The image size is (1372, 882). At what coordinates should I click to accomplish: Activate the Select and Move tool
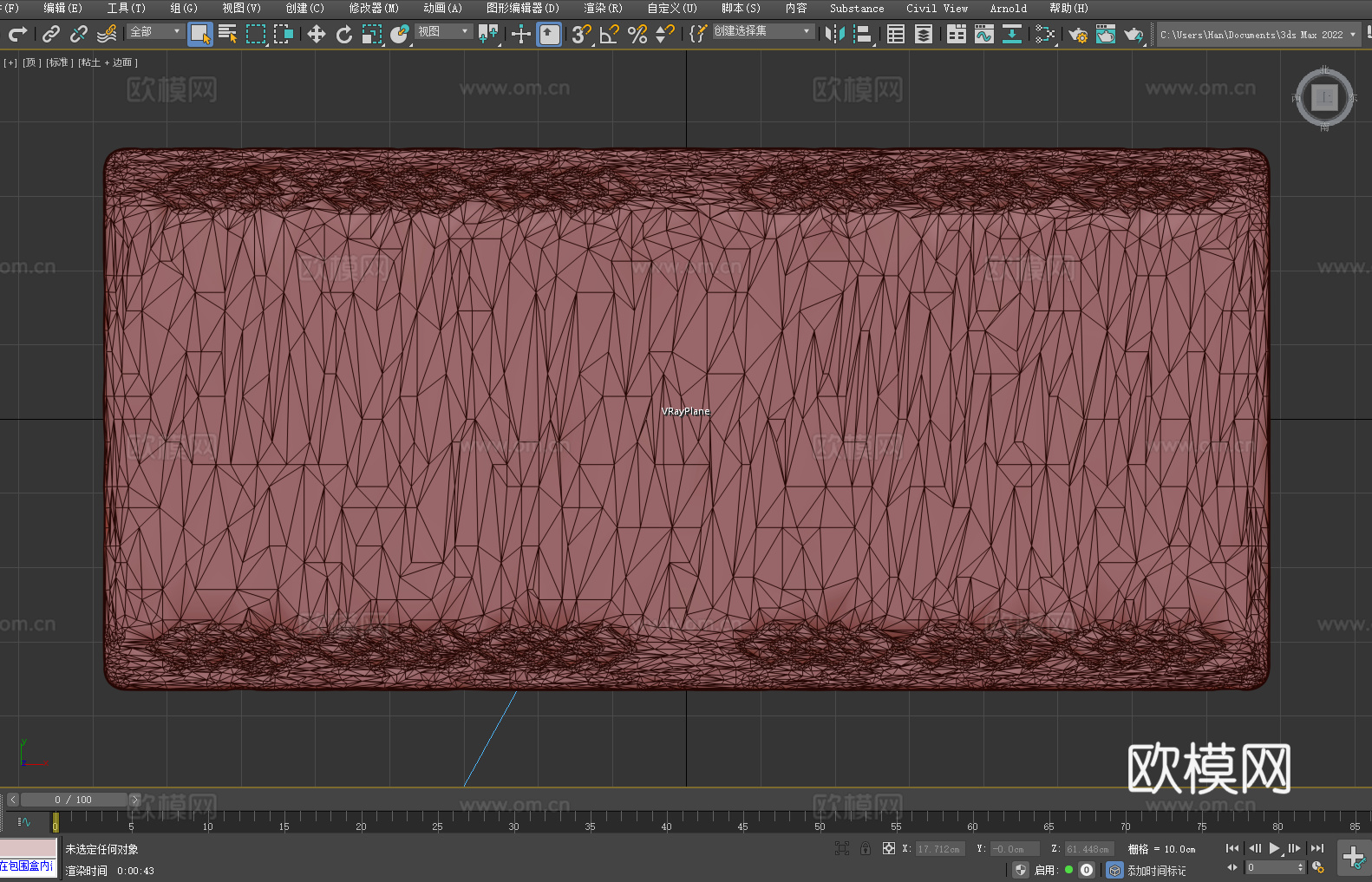pos(317,34)
